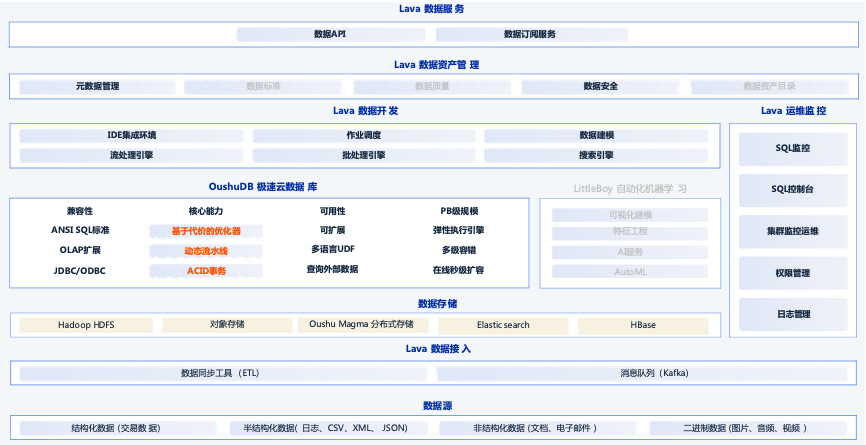Click the OushuDB 极速云数据库 heading
The width and height of the screenshot is (866, 445).
263,187
